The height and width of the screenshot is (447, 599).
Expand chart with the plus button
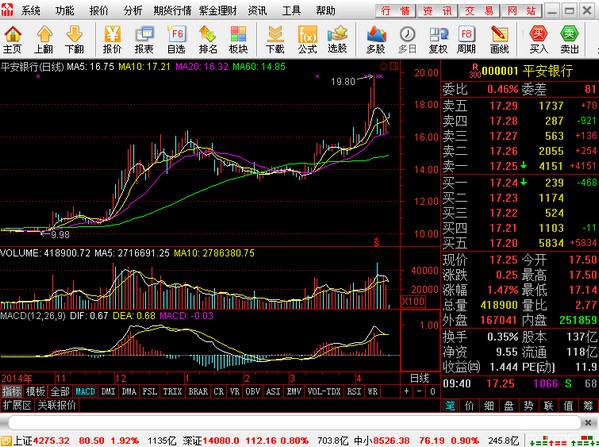pyautogui.click(x=406, y=392)
